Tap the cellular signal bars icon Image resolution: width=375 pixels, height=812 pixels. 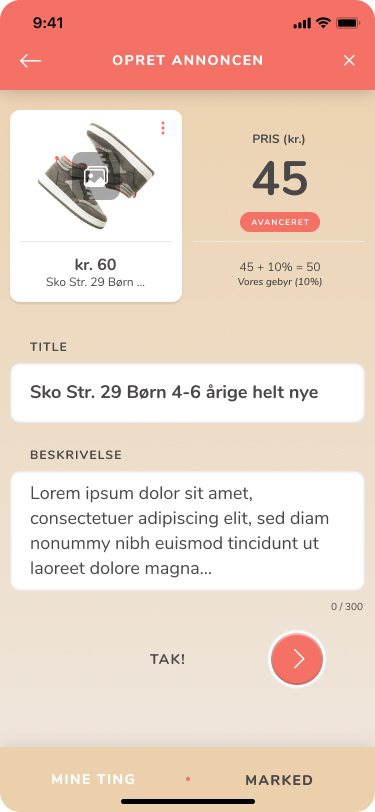[x=302, y=23]
